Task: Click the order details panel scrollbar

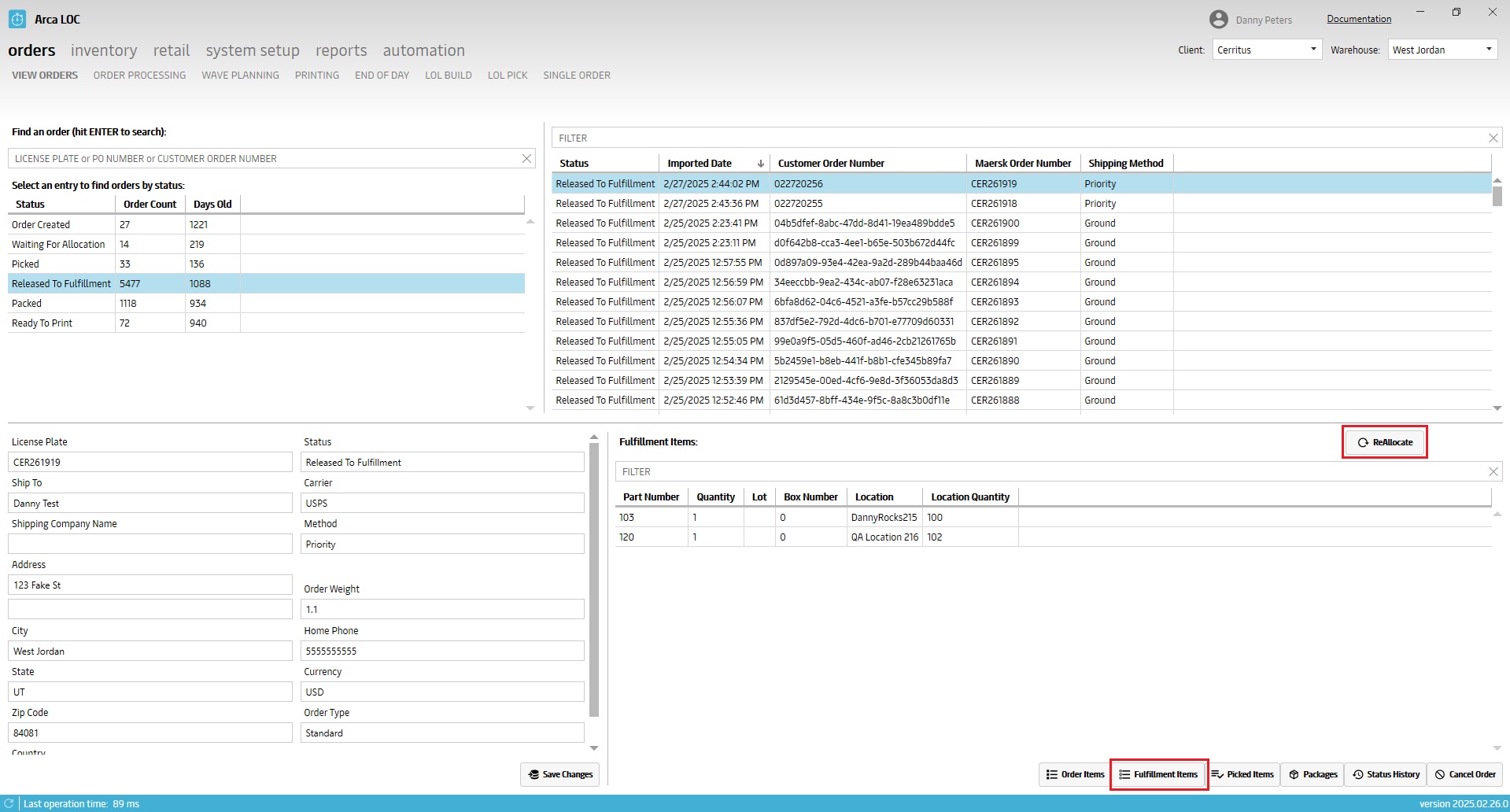Action: [594, 580]
